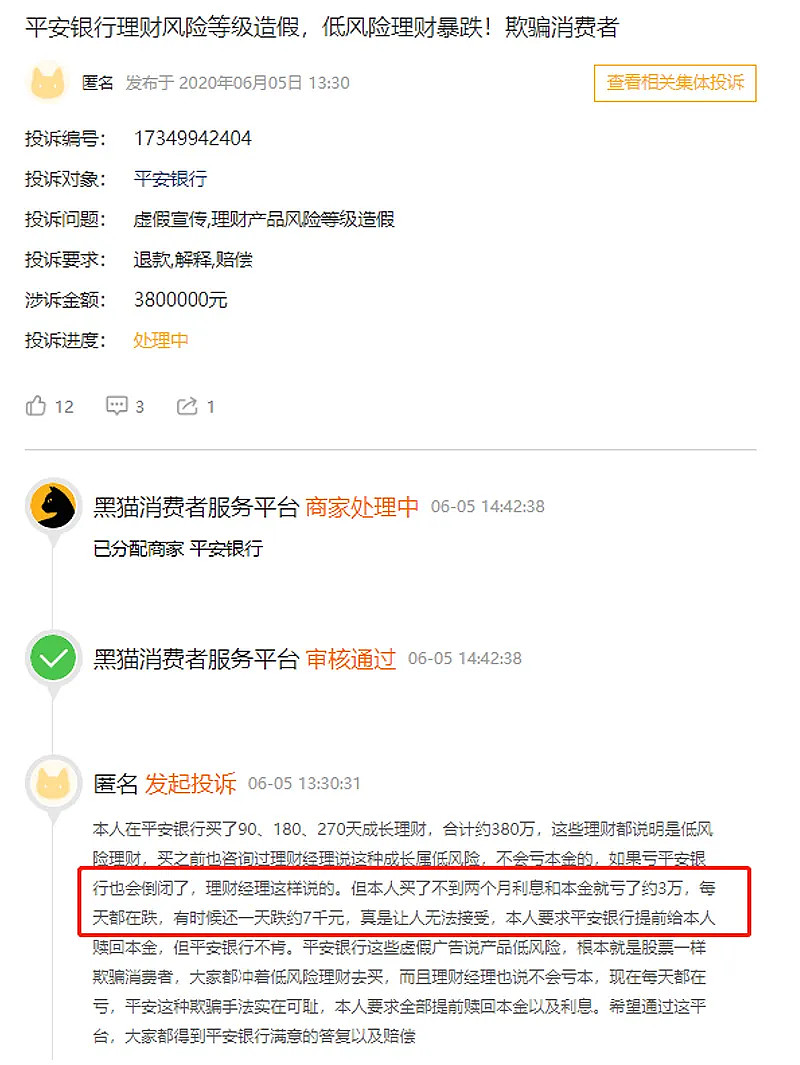Click the green checkmark approval icon
Screen dimensions: 800x1065
point(53,658)
